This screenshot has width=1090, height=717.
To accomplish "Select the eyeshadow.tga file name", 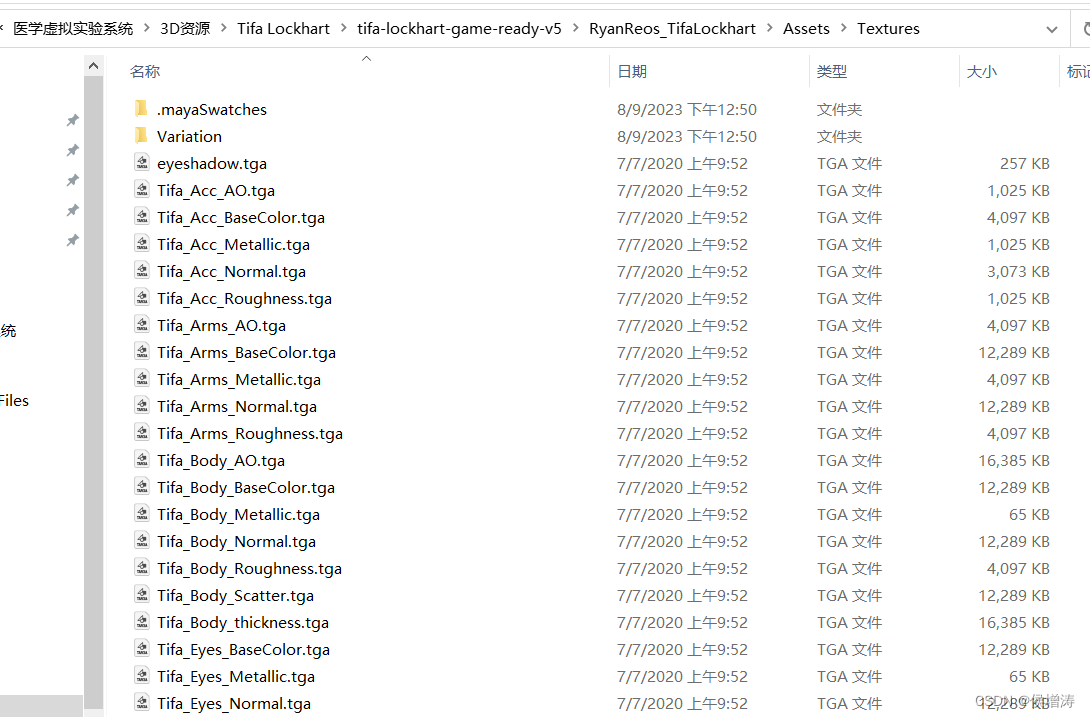I will [x=211, y=163].
